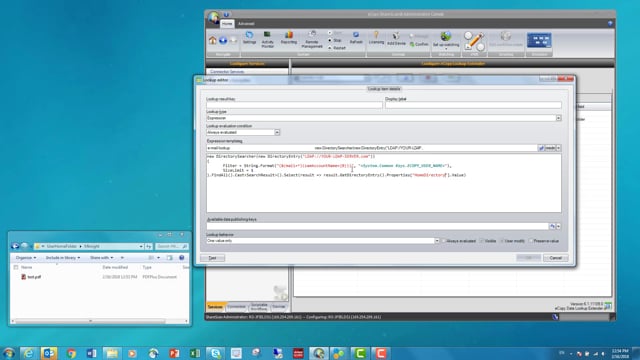Click inside the expression code editor
The height and width of the screenshot is (360, 640).
(x=384, y=183)
